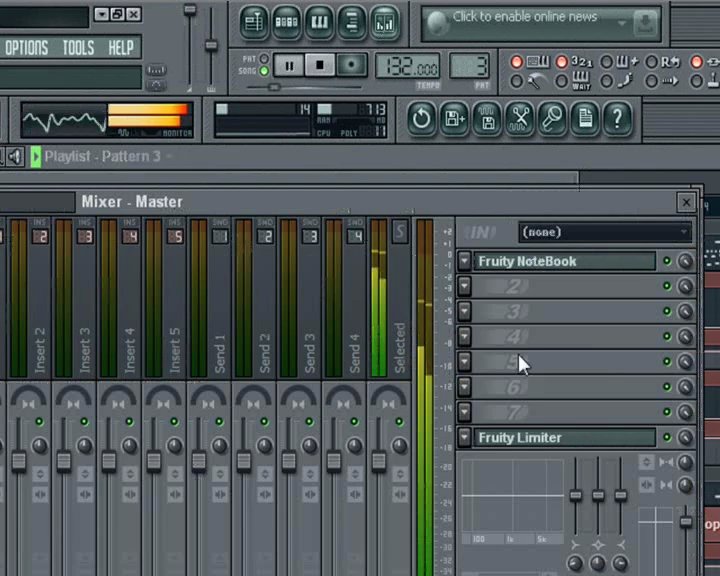Click the Insert 5 pan knob

[174, 446]
